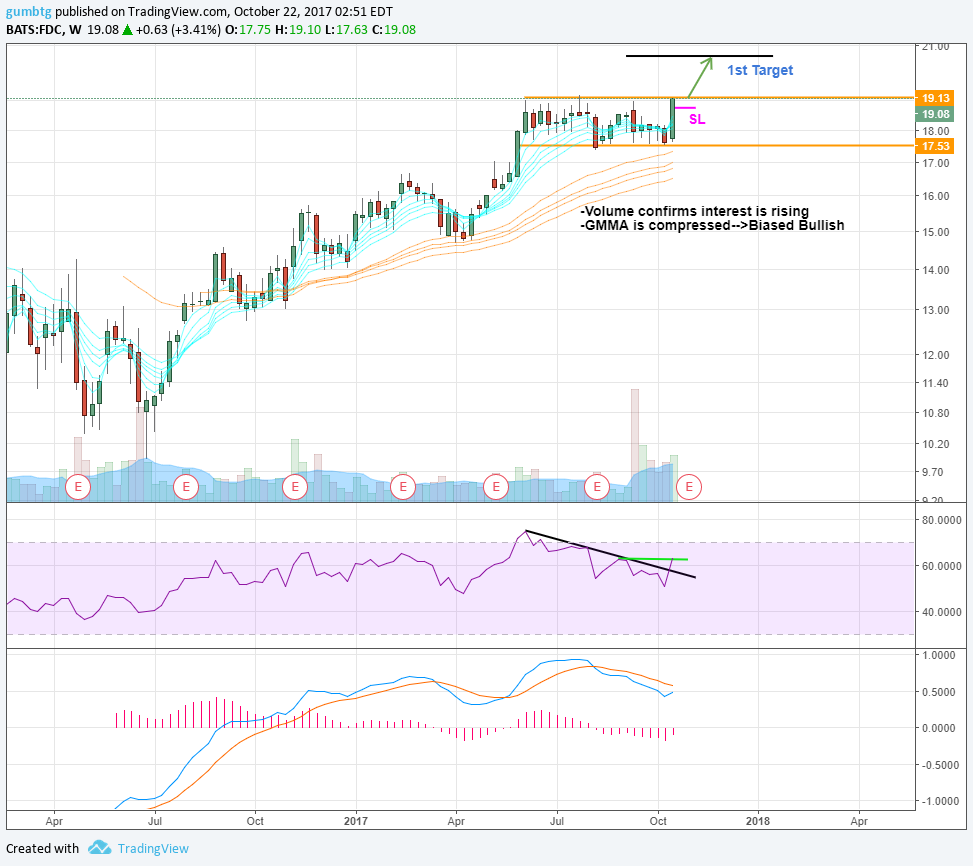The image size is (973, 866).
Task: Click the earnings marker near July 2016
Action: pos(186,487)
